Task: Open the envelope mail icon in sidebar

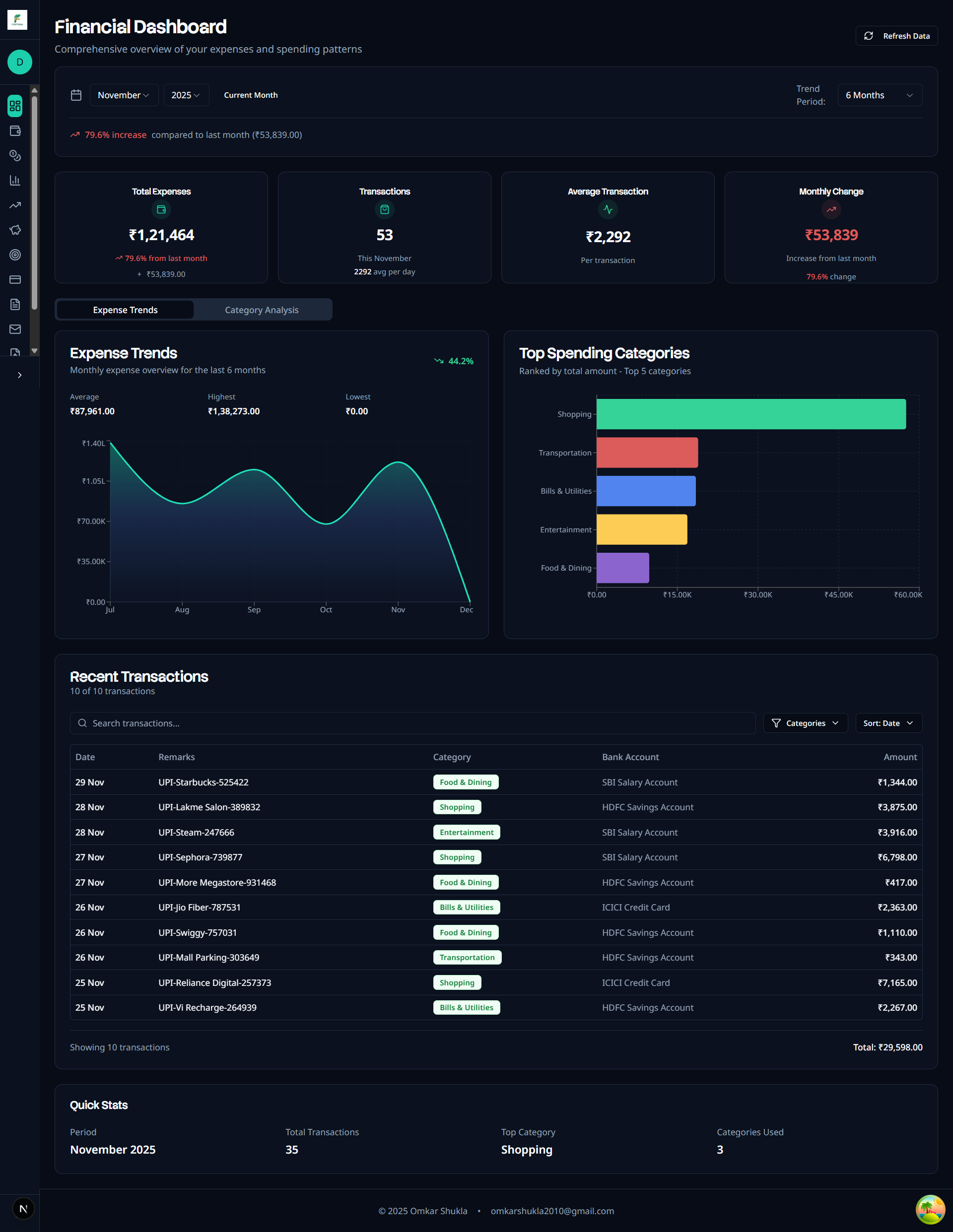Action: coord(15,329)
